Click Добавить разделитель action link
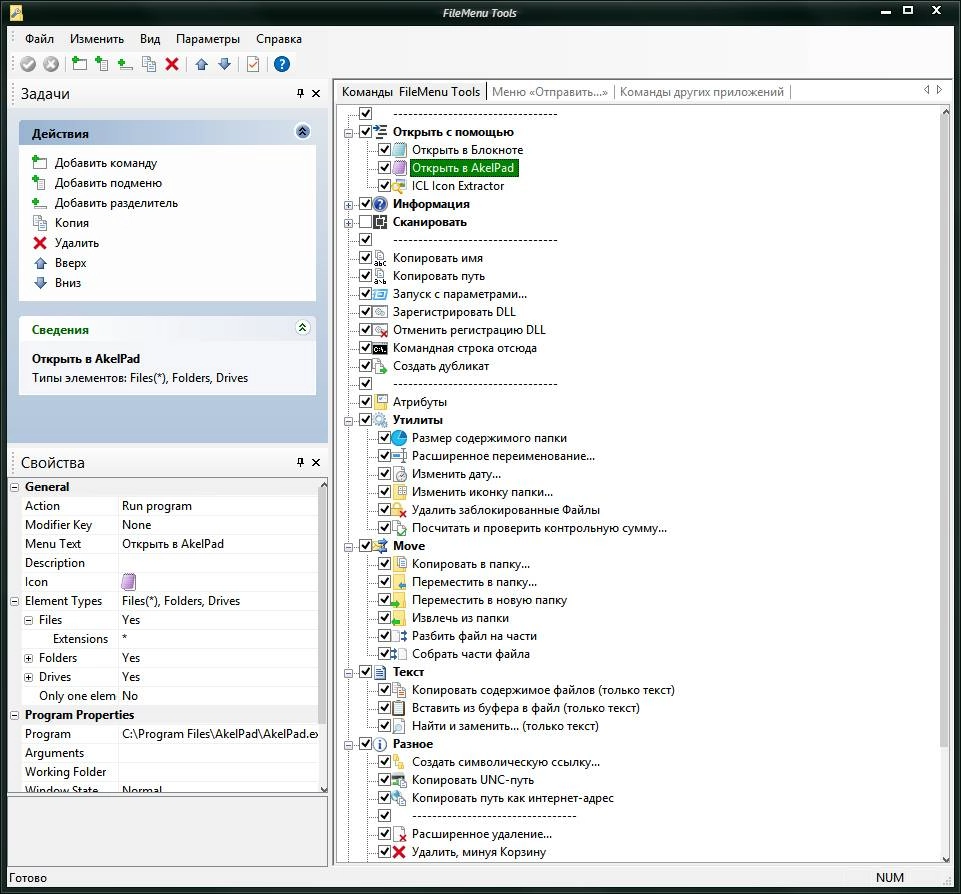Screen dimensions: 961x894 pyautogui.click(x=116, y=203)
